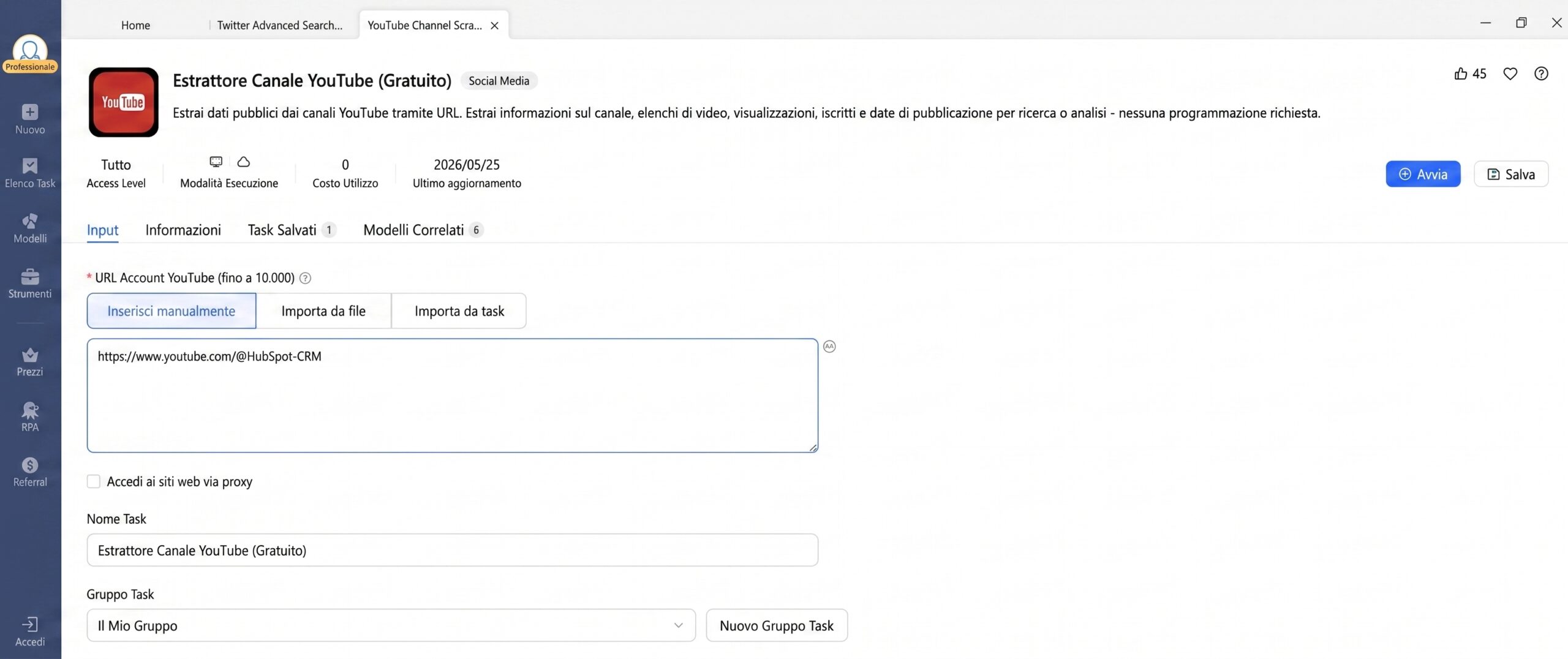Screen dimensions: 1568x659
Task: Click the Costo Utilizzo value 0
Action: 345,165
